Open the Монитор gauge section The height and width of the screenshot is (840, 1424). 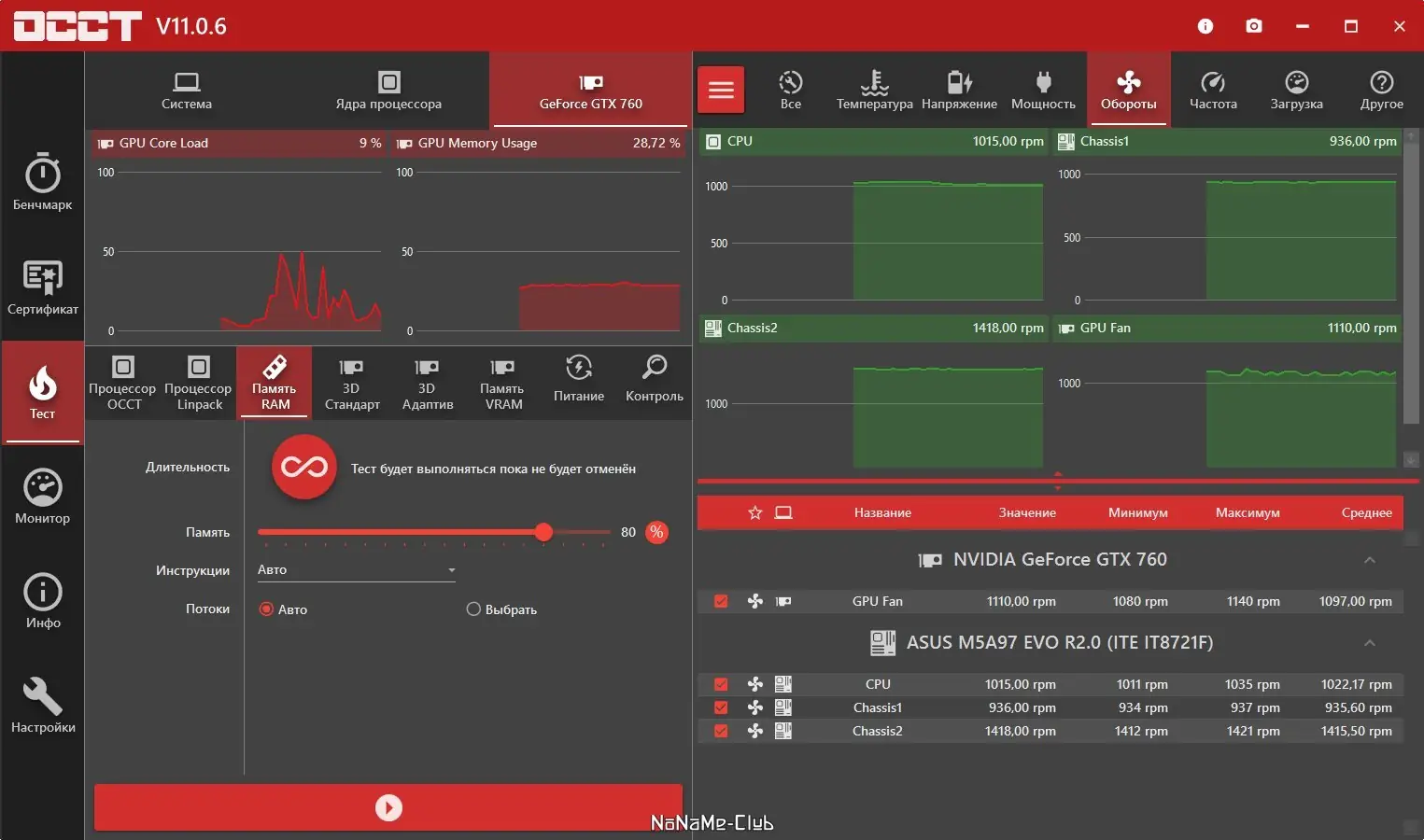42,497
